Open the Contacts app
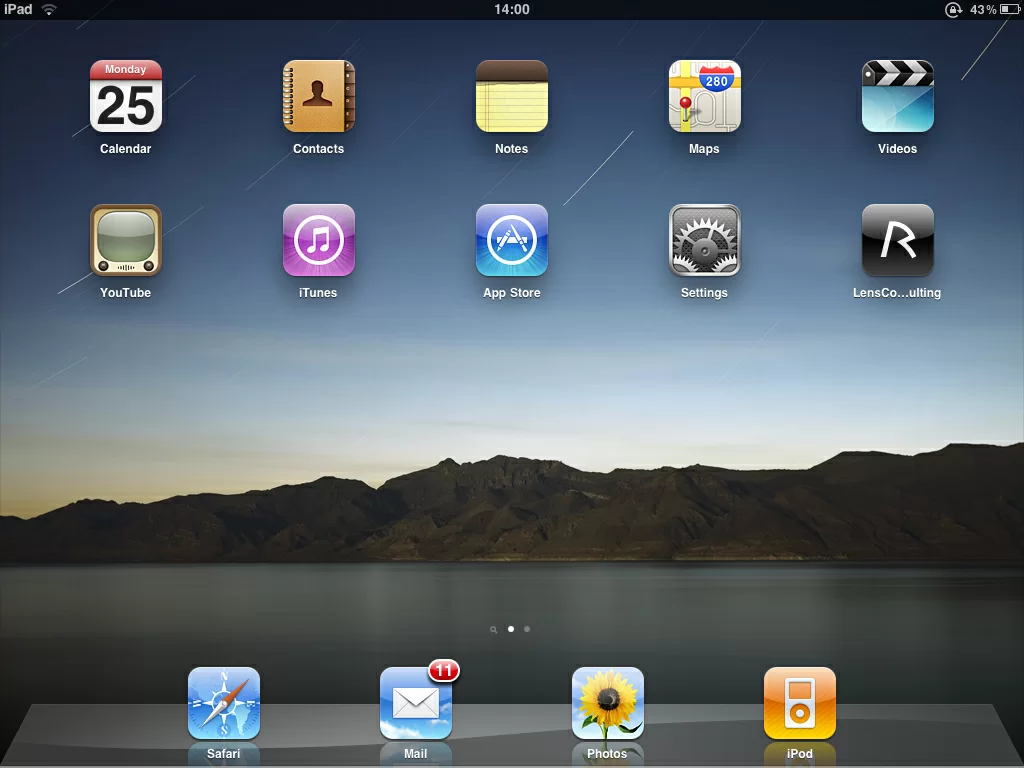This screenshot has width=1024, height=768. (x=319, y=97)
